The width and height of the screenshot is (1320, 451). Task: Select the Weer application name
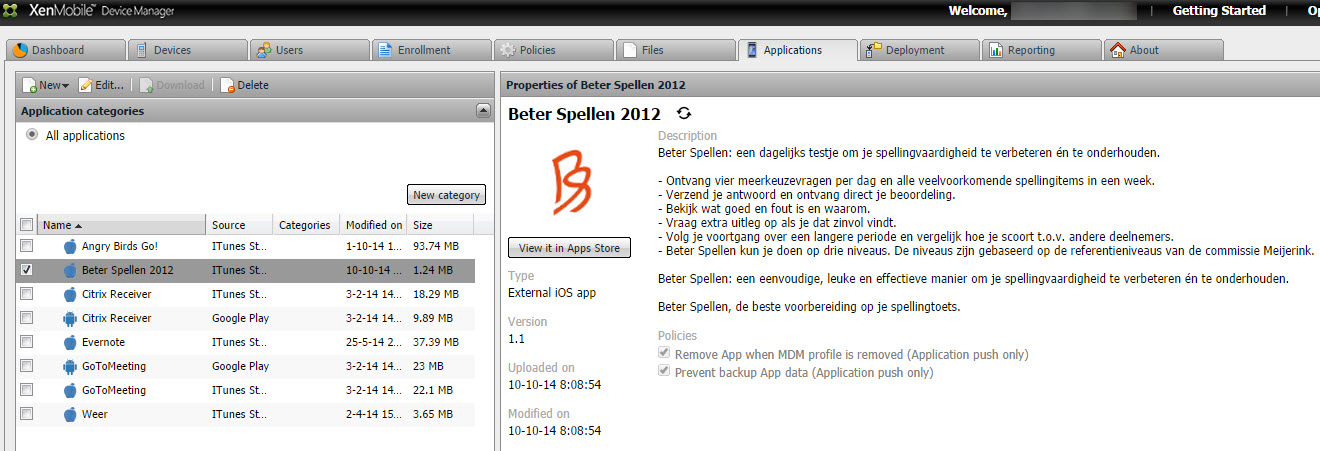coord(95,414)
